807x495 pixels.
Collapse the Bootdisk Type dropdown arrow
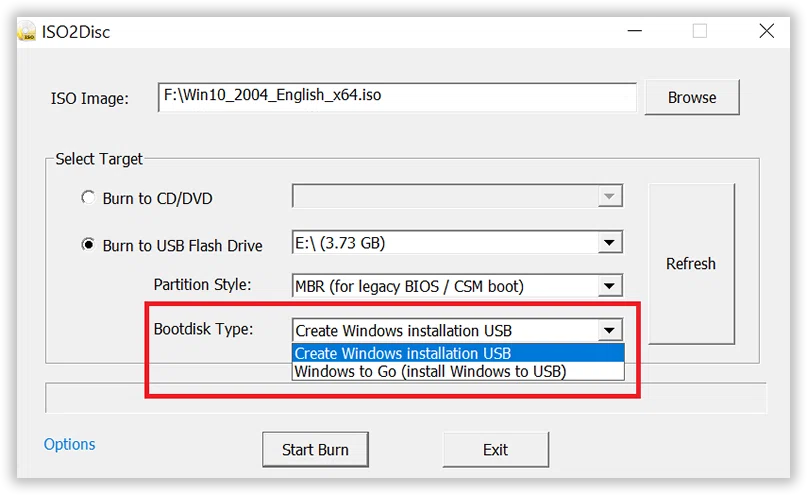pyautogui.click(x=609, y=330)
